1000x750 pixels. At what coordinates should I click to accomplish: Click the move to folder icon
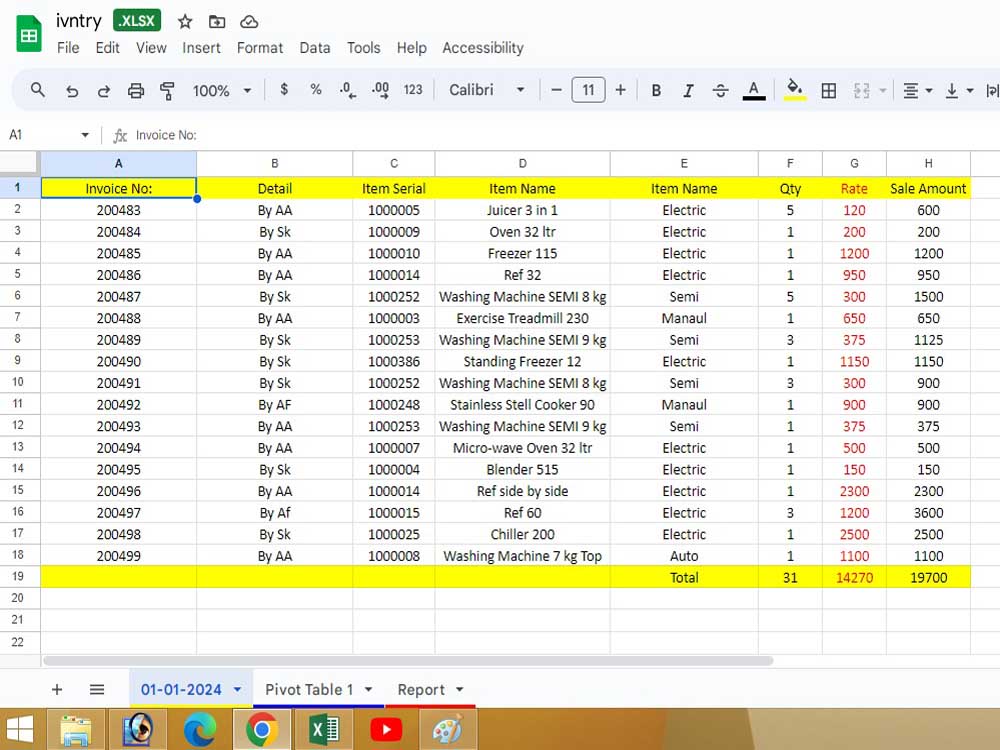click(x=217, y=22)
